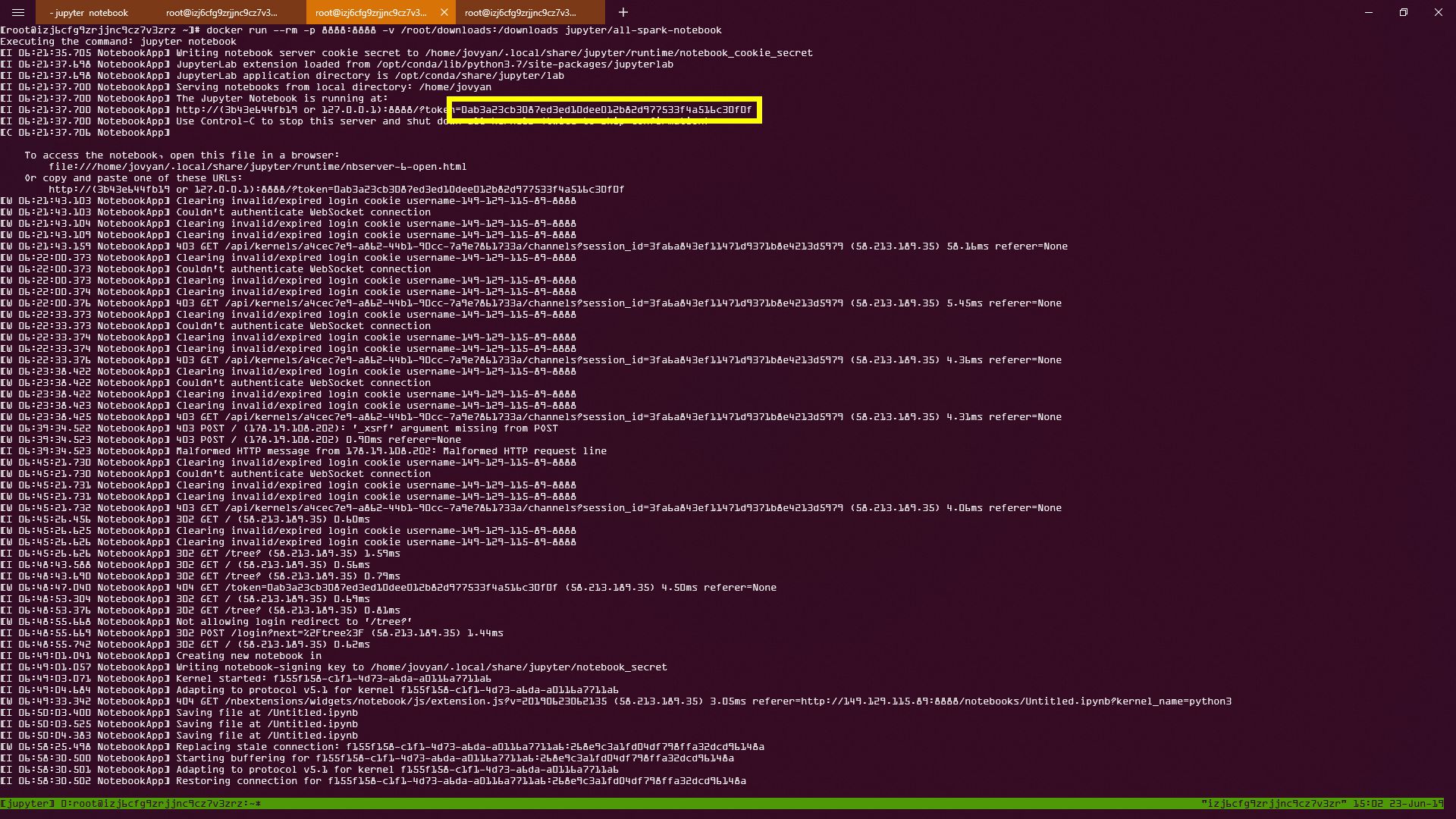Click the 15:02 clock in the tmux status bar
1456x819 pixels.
pyautogui.click(x=1368, y=803)
